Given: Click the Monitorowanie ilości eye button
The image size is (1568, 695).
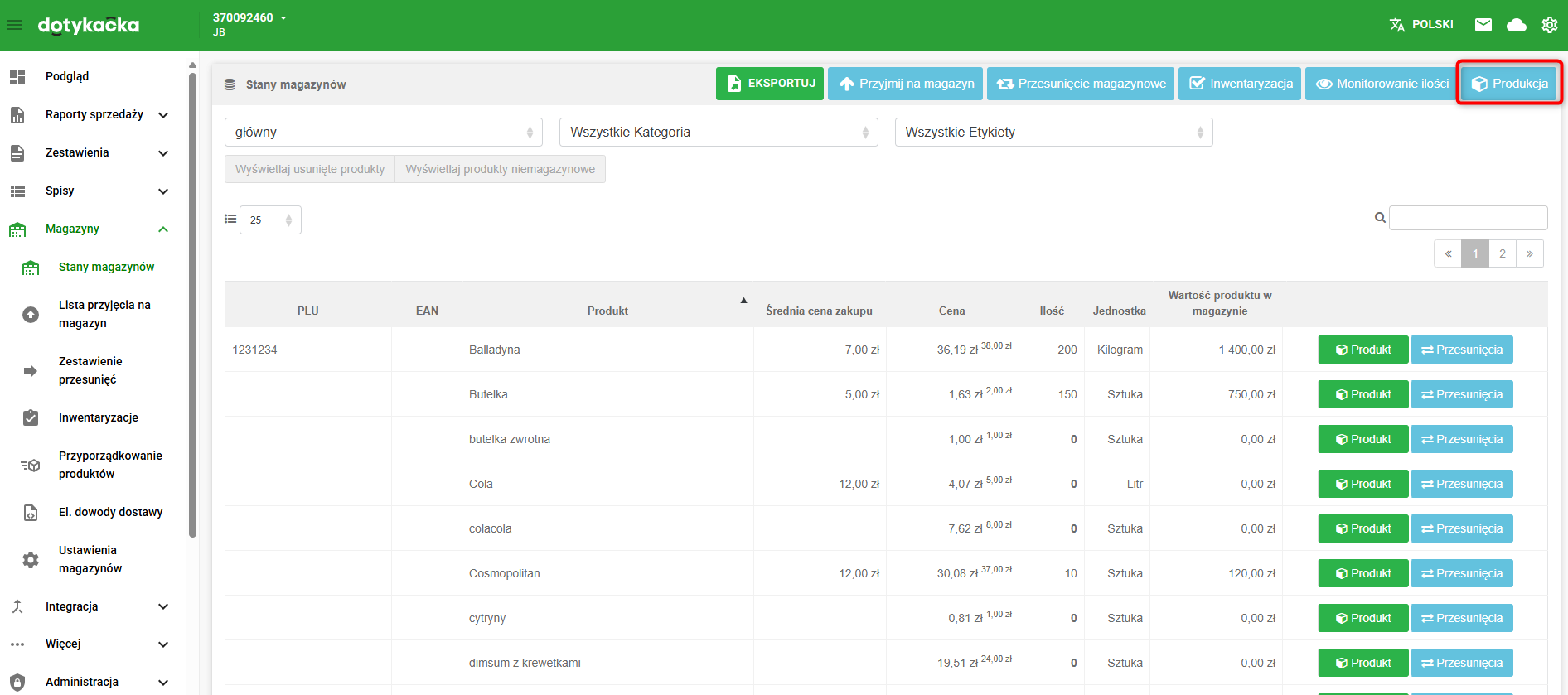Looking at the screenshot, I should coord(1382,84).
